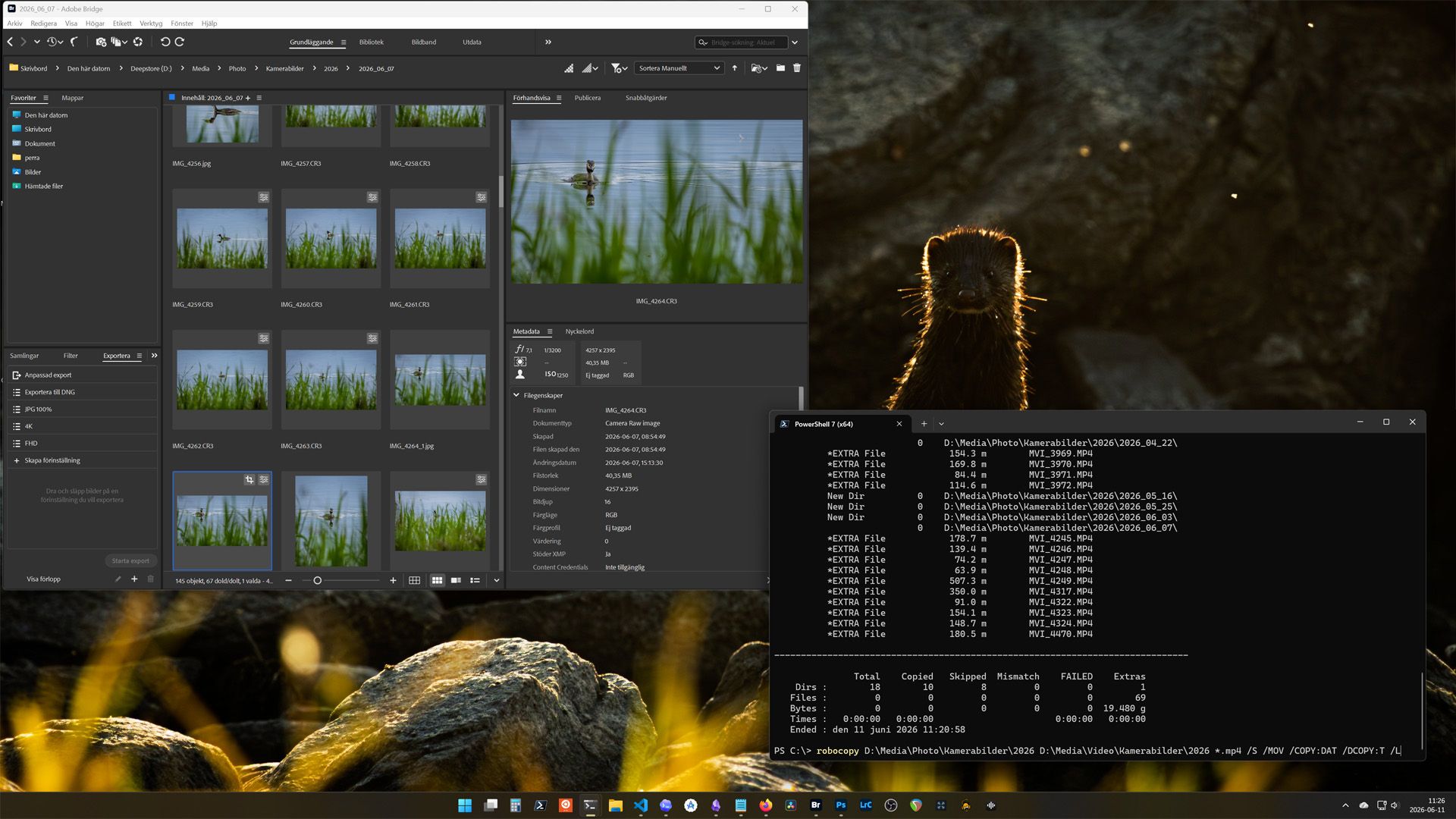Open PowerShell tab profile dropdown arrow
This screenshot has width=1456, height=819.
[941, 424]
